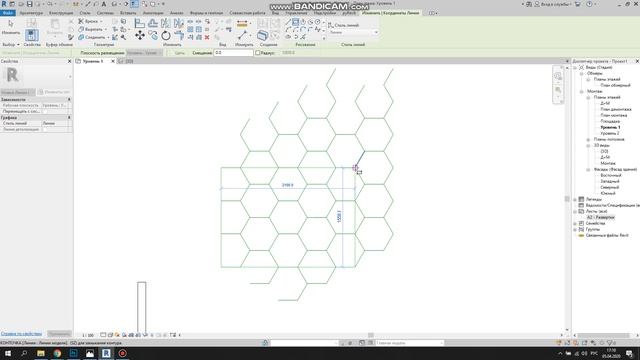Close the Level 1 view tab
The height and width of the screenshot is (360, 640).
(x=113, y=61)
